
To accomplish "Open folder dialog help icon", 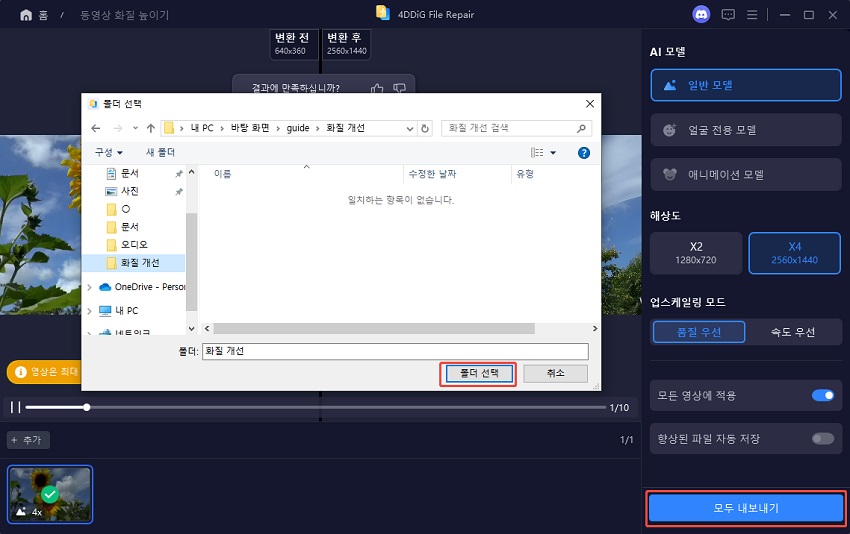I will [x=584, y=153].
